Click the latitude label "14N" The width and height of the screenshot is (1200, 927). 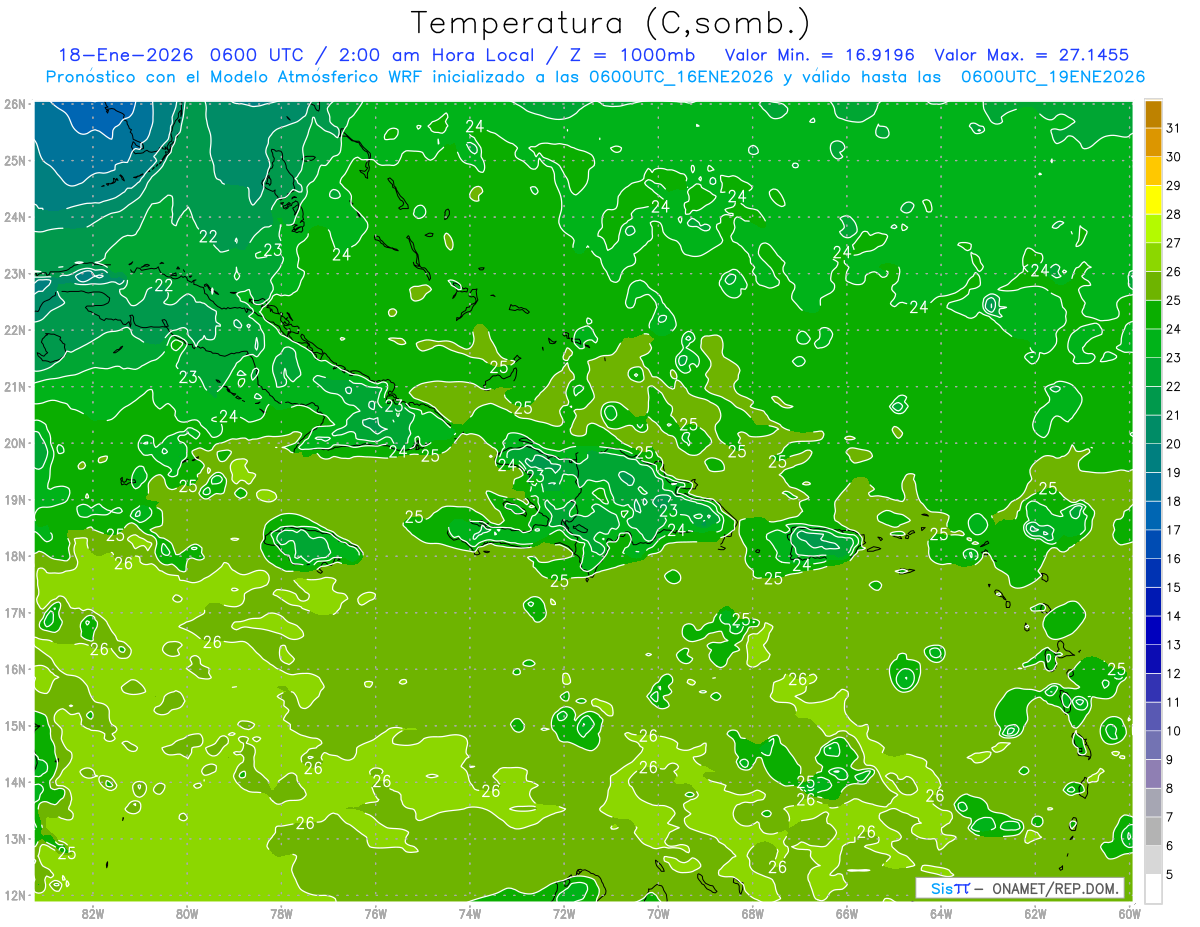point(15,781)
